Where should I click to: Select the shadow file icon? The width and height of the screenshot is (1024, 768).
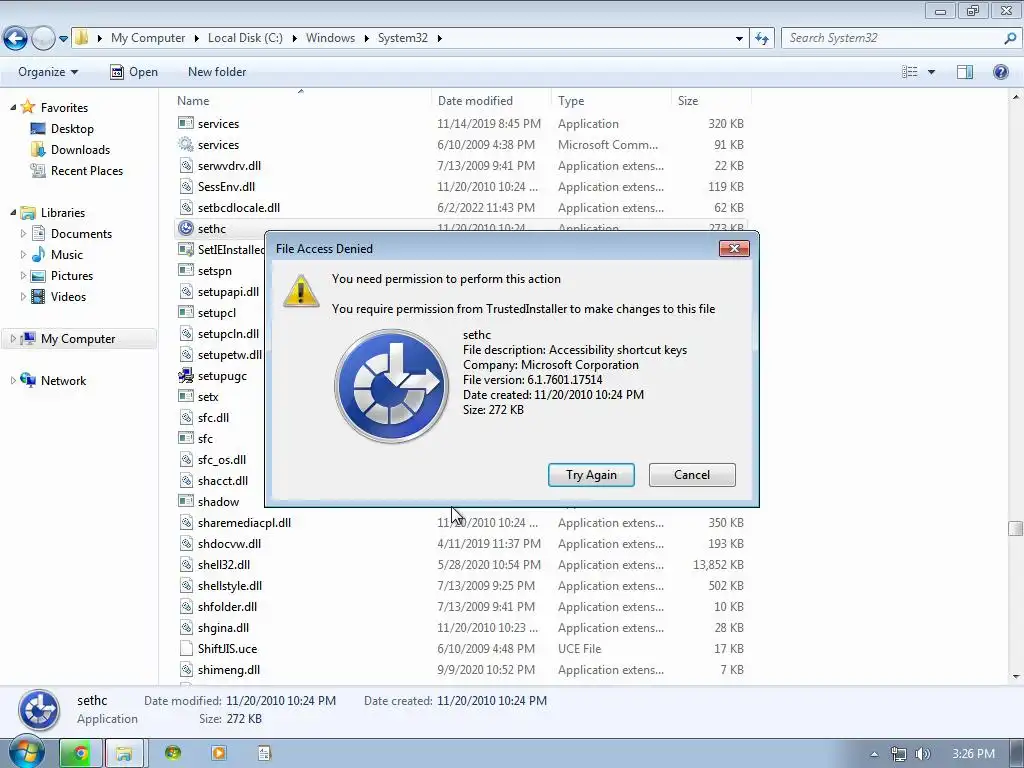pyautogui.click(x=186, y=501)
